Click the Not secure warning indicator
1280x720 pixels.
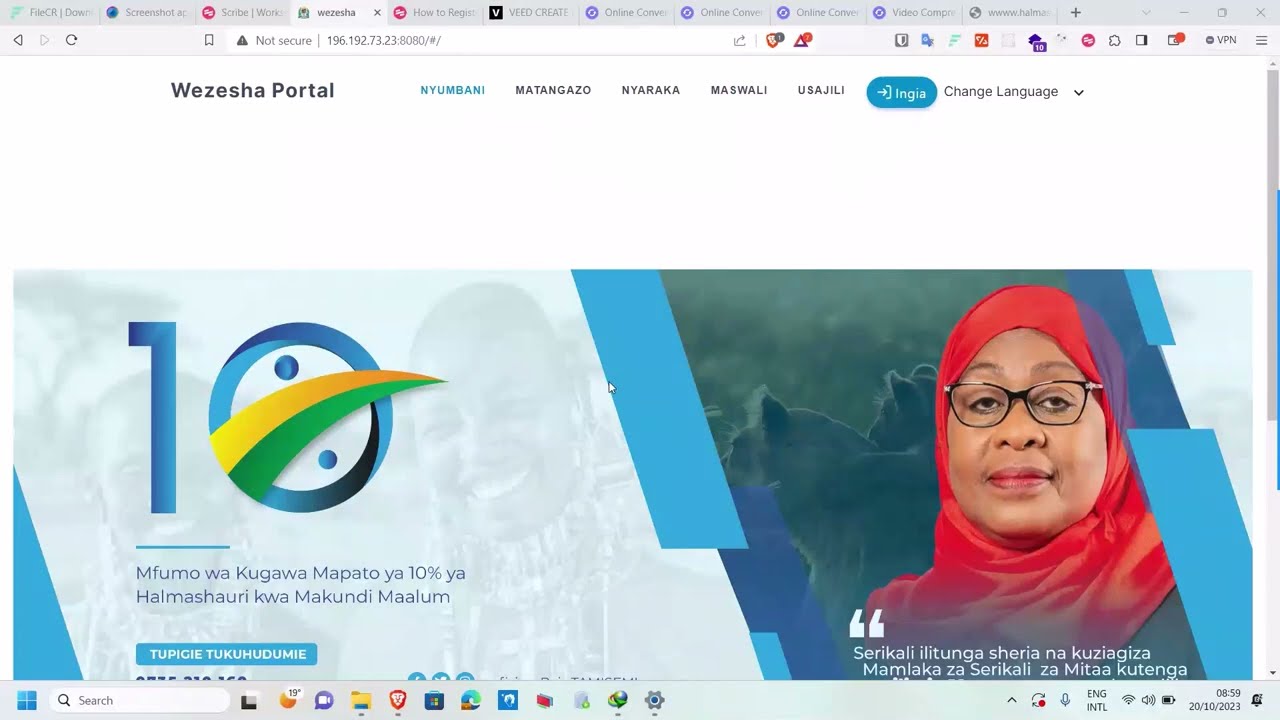tap(274, 40)
